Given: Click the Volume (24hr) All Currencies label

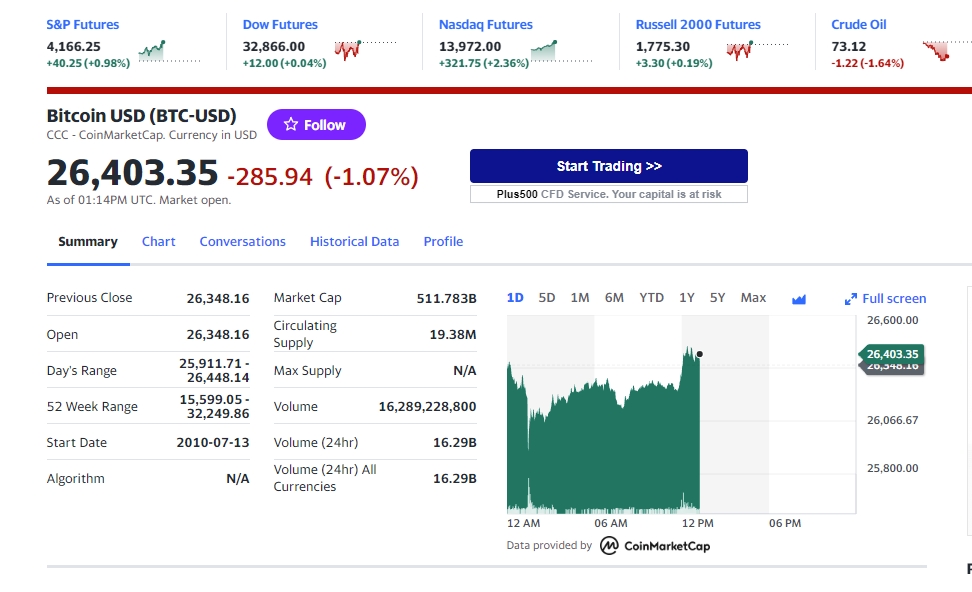Looking at the screenshot, I should click(325, 478).
